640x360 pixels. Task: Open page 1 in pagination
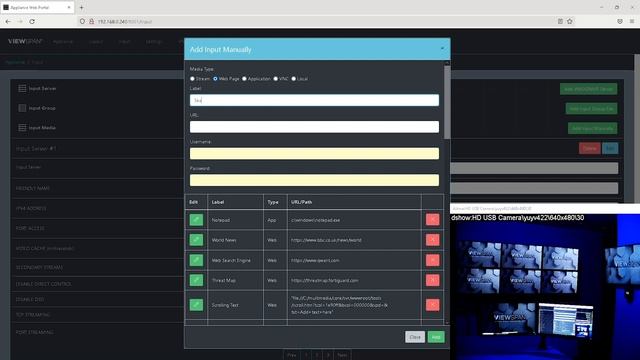click(x=306, y=355)
